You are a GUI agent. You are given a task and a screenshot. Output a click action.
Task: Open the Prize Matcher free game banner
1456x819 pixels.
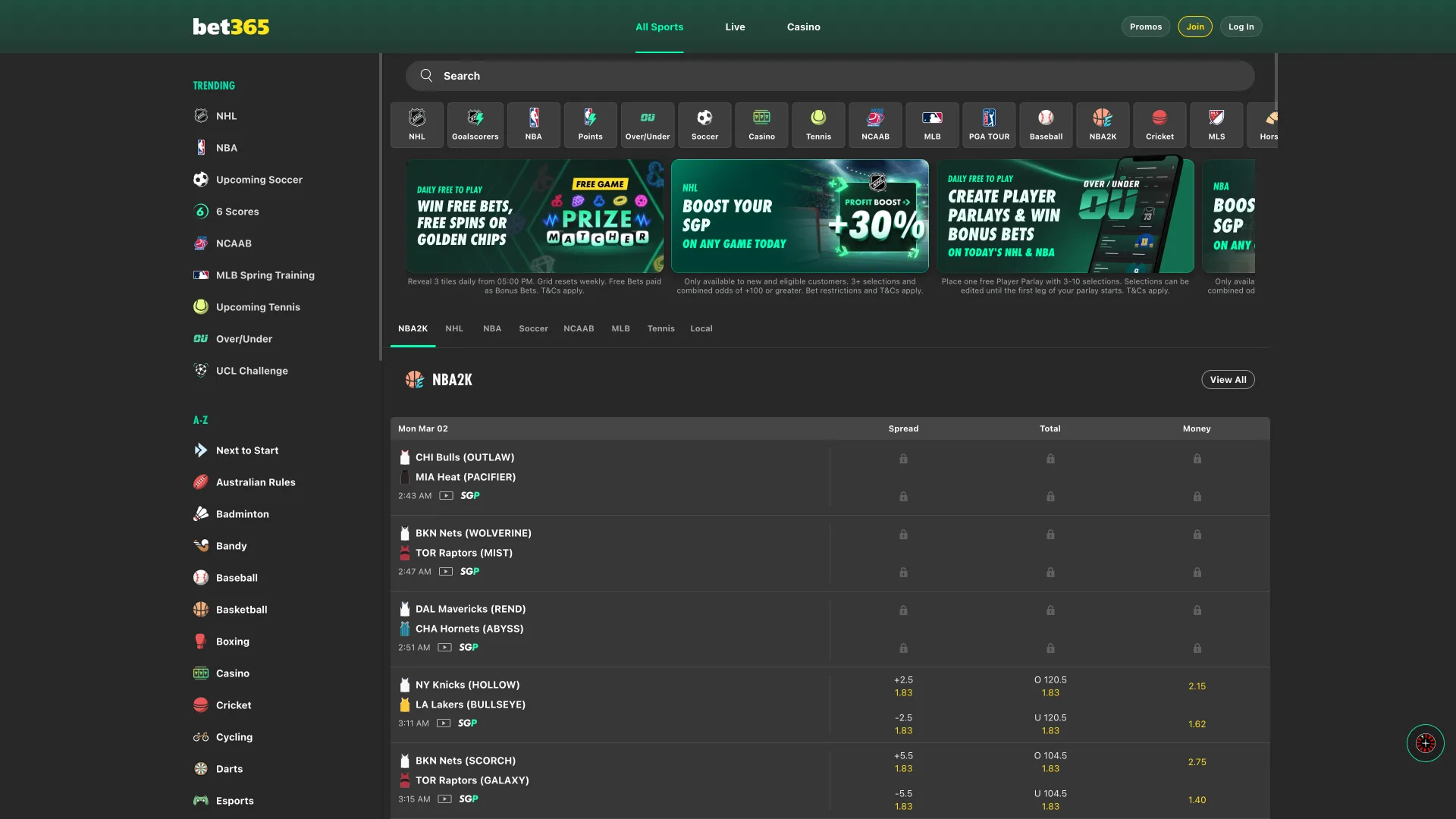(535, 216)
